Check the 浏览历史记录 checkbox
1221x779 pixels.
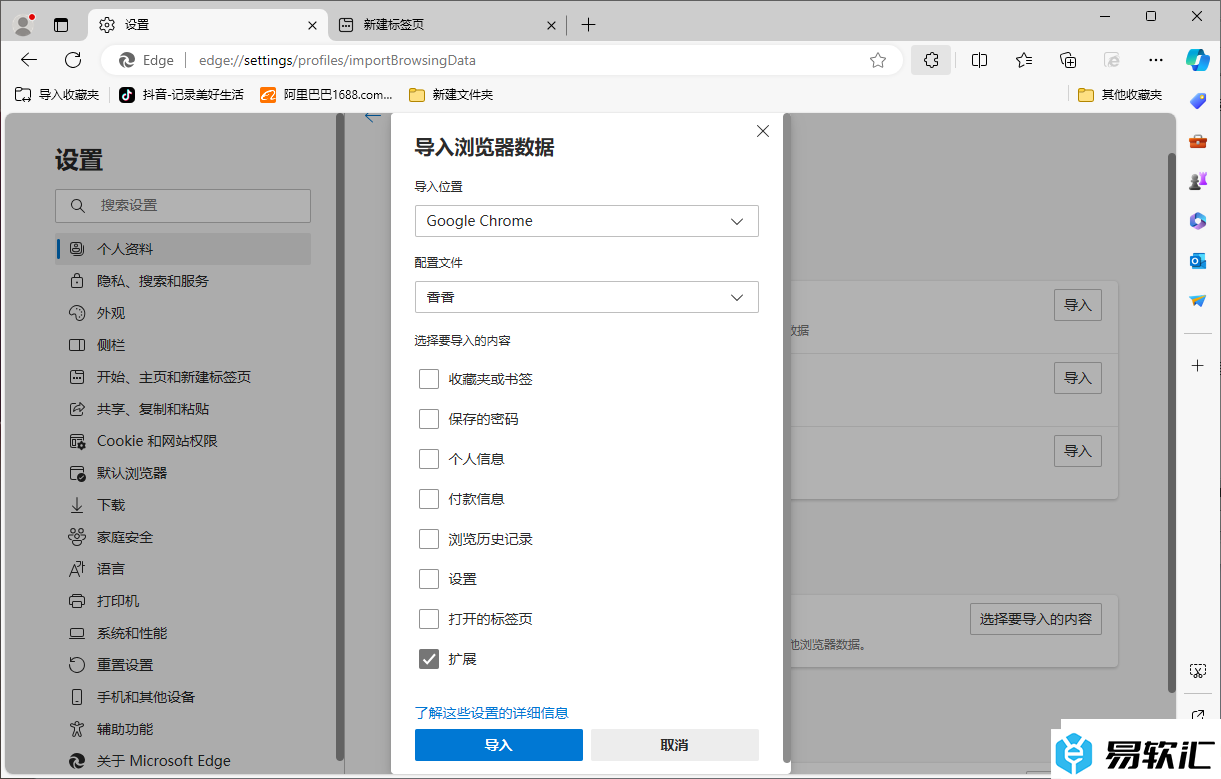tap(429, 539)
